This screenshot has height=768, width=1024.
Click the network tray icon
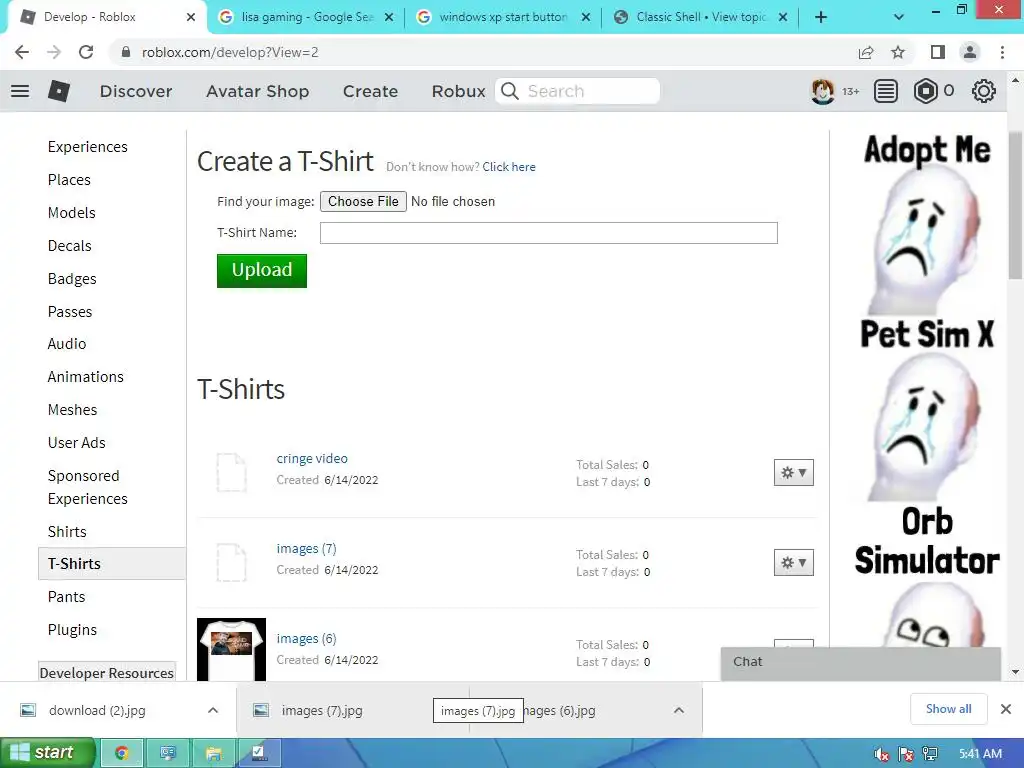pos(930,754)
